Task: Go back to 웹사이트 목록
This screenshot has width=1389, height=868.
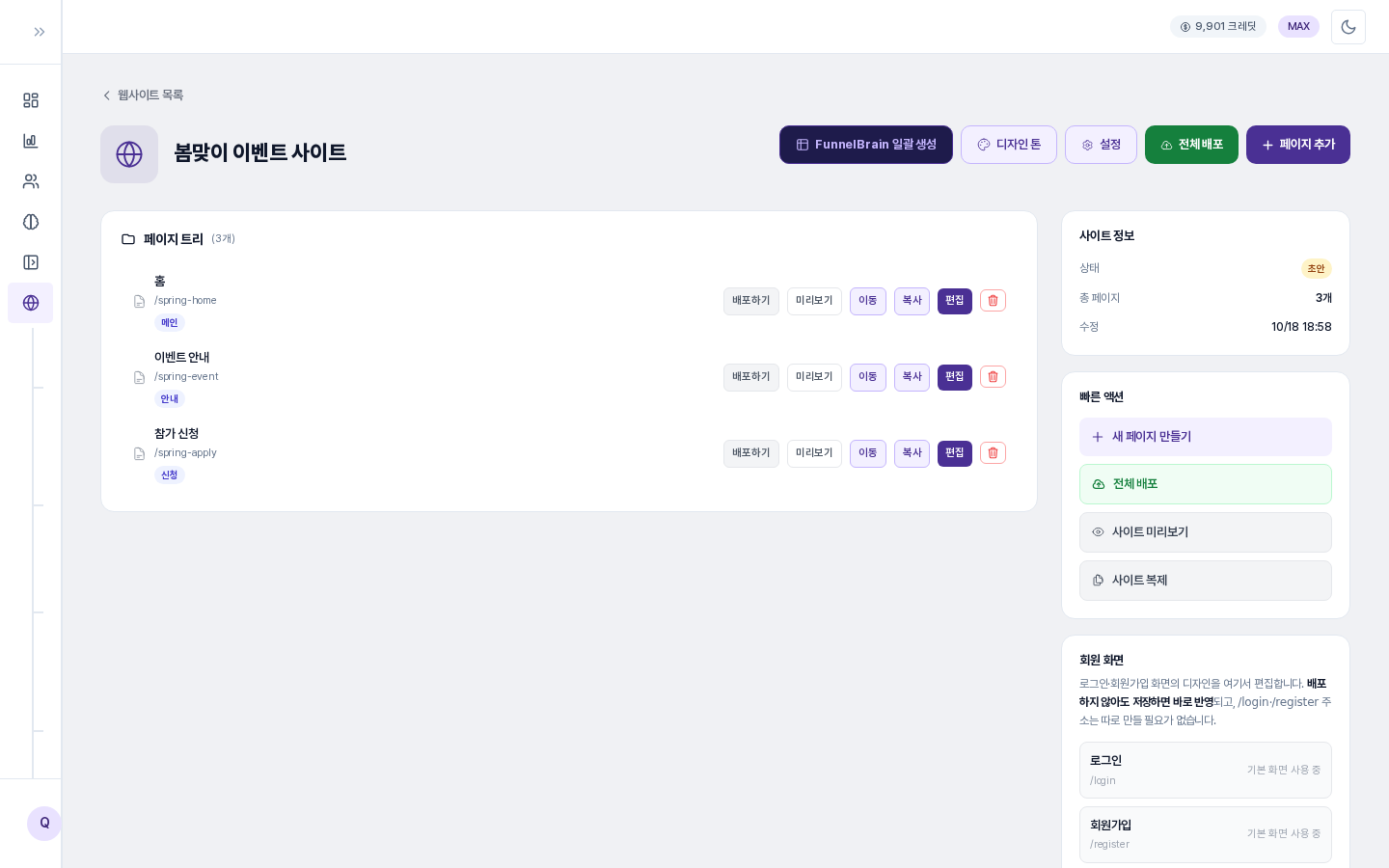Action: click(143, 95)
